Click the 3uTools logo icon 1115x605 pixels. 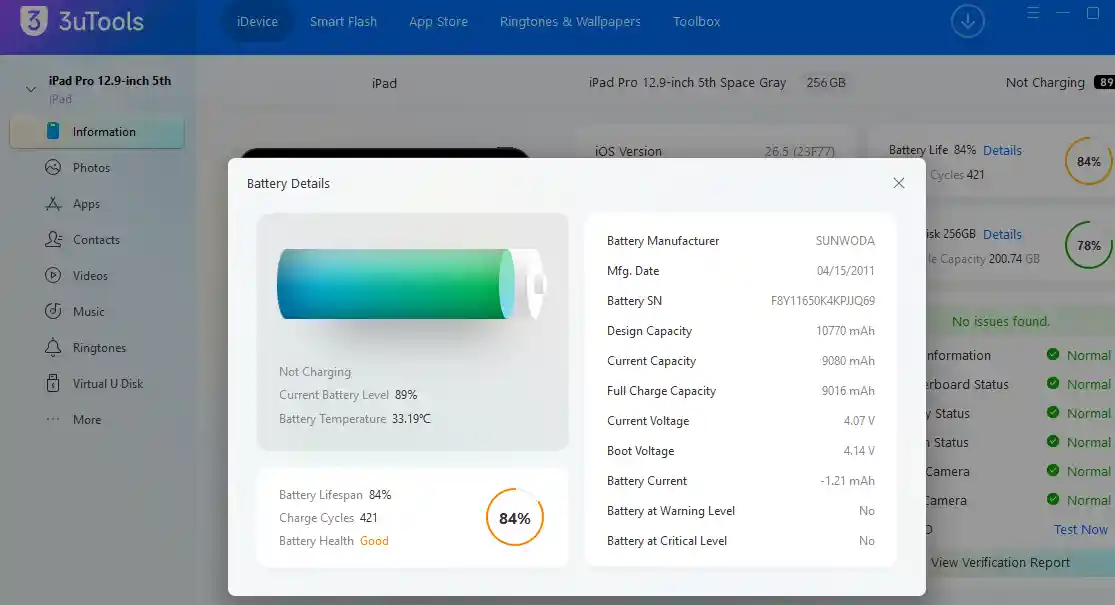point(33,20)
